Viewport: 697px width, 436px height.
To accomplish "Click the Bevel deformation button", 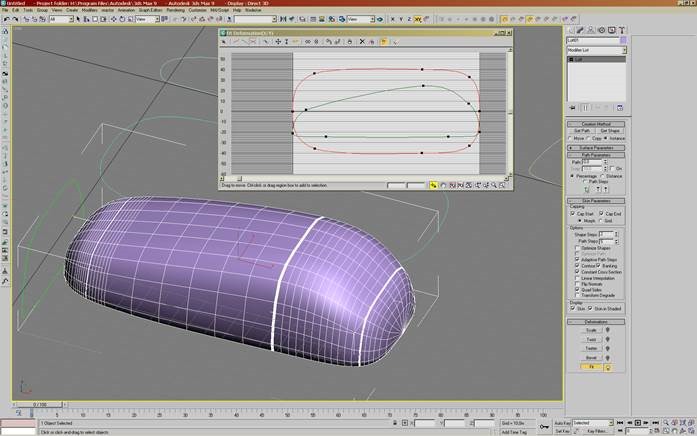I will 589,358.
